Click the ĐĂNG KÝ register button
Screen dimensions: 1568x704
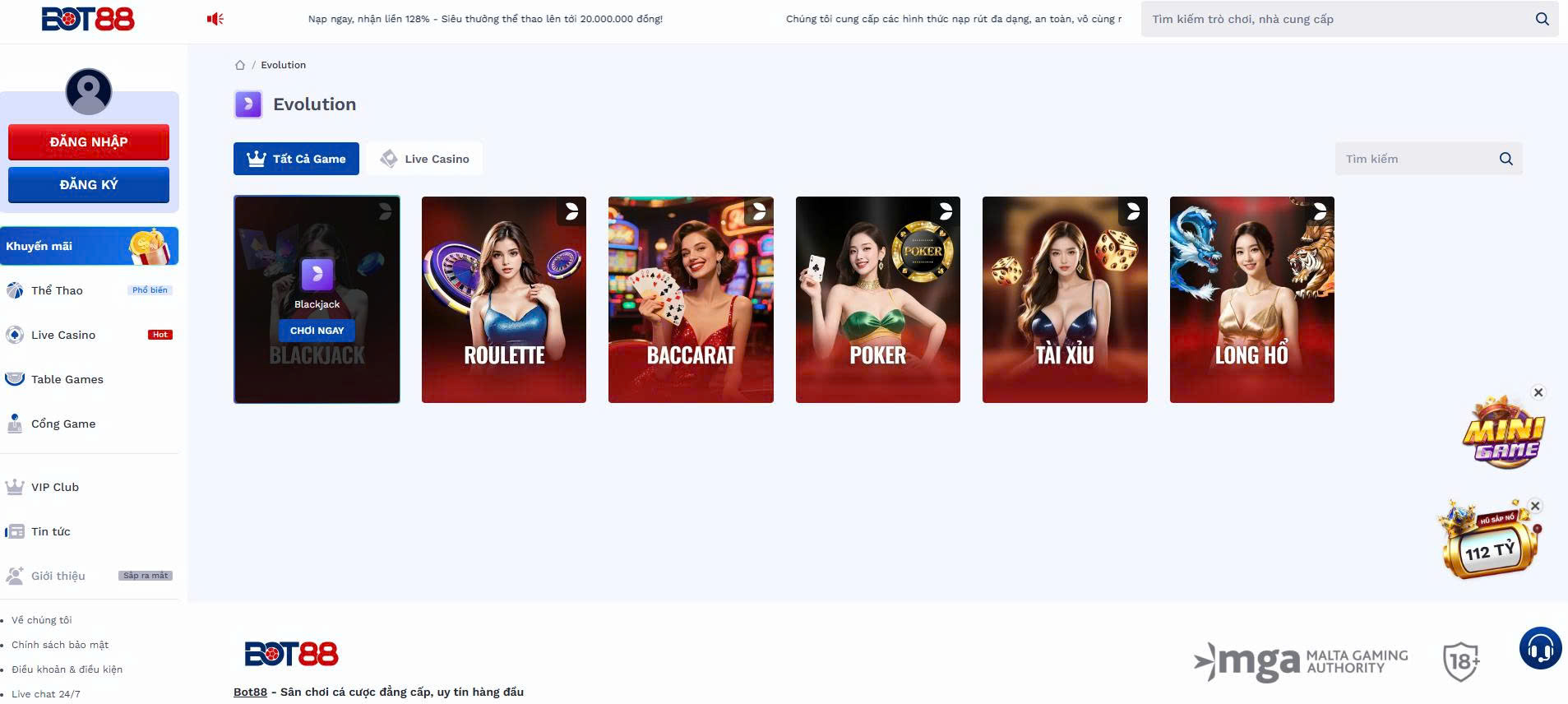[89, 185]
